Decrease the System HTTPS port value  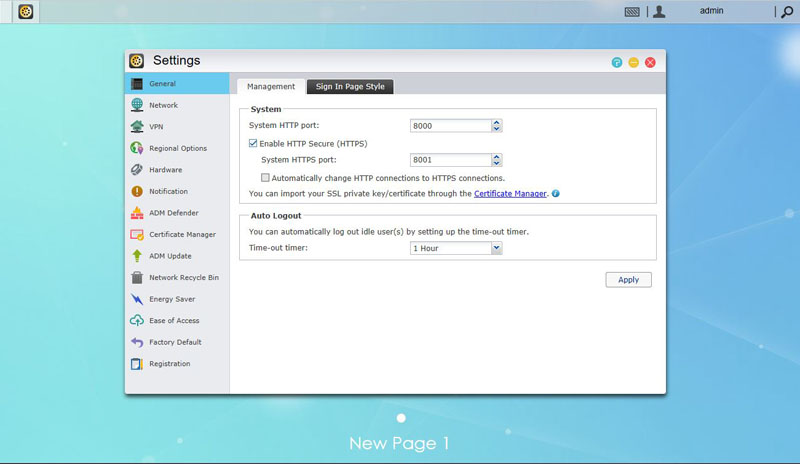click(497, 163)
